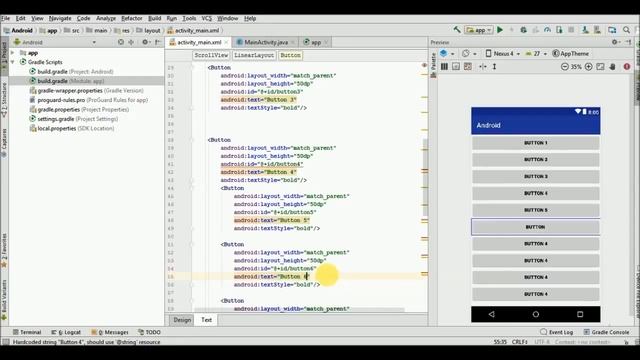Click the Debug app bug icon
This screenshot has height=360, width=640.
click(523, 30)
